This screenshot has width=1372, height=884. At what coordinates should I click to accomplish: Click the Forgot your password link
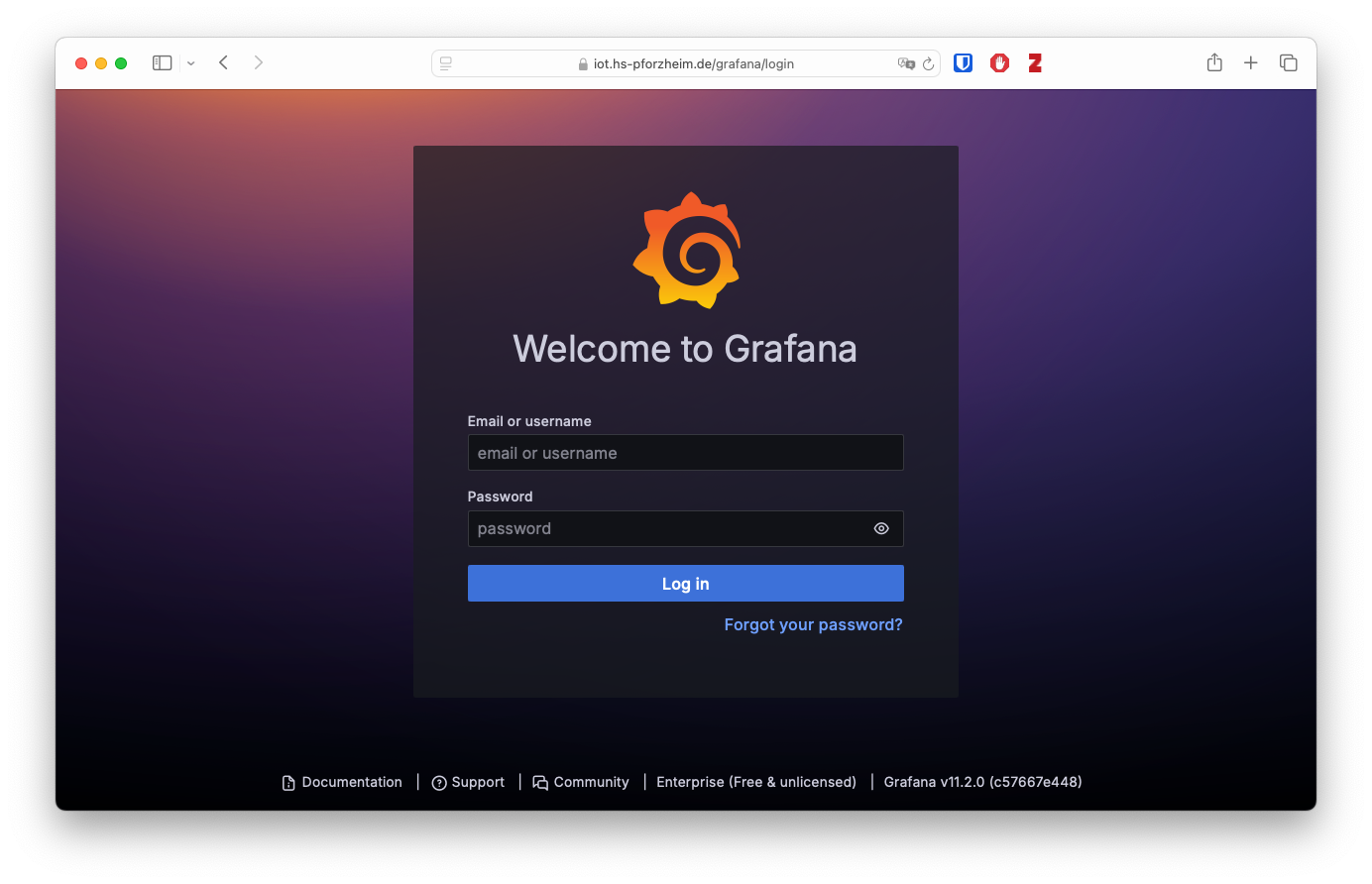813,624
